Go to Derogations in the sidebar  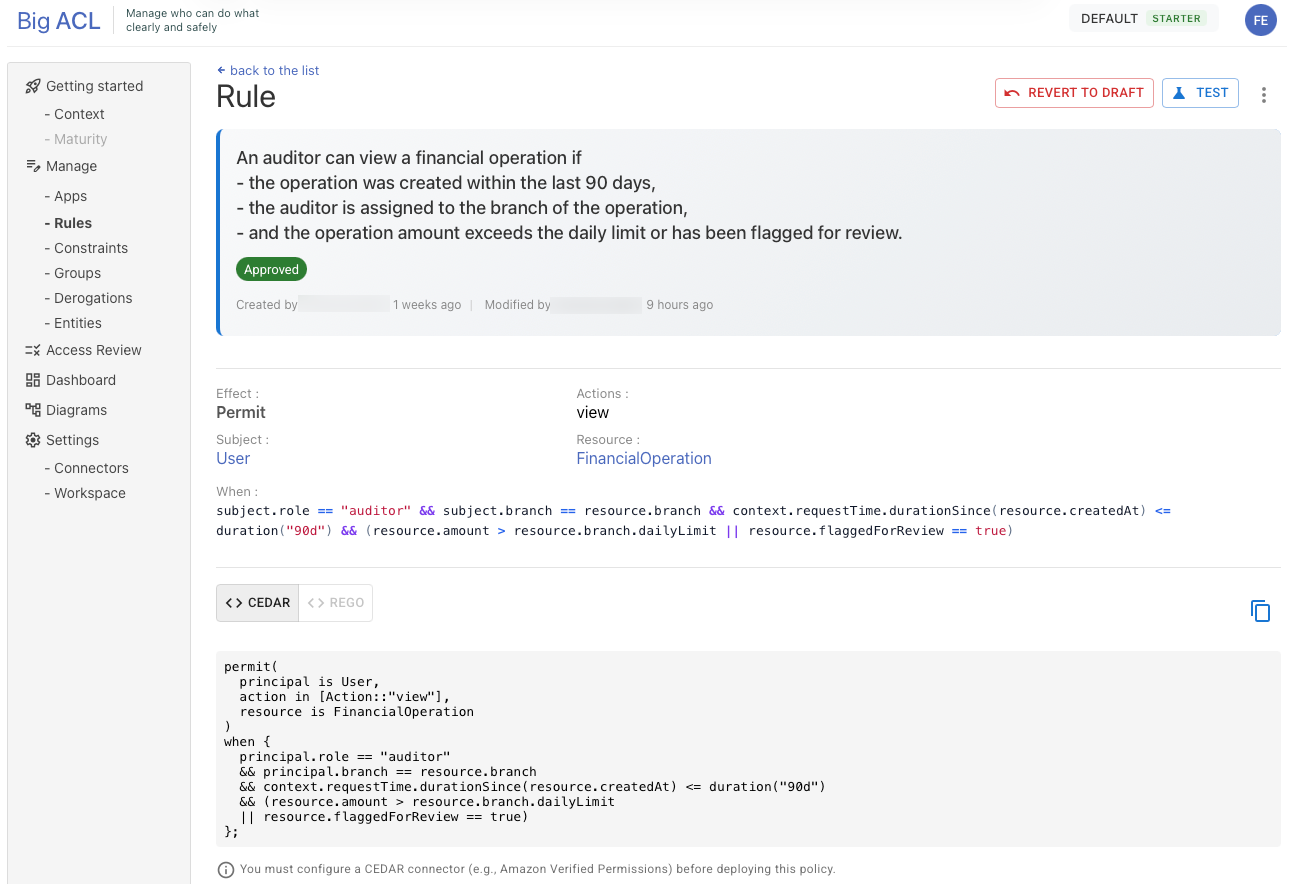(x=93, y=298)
